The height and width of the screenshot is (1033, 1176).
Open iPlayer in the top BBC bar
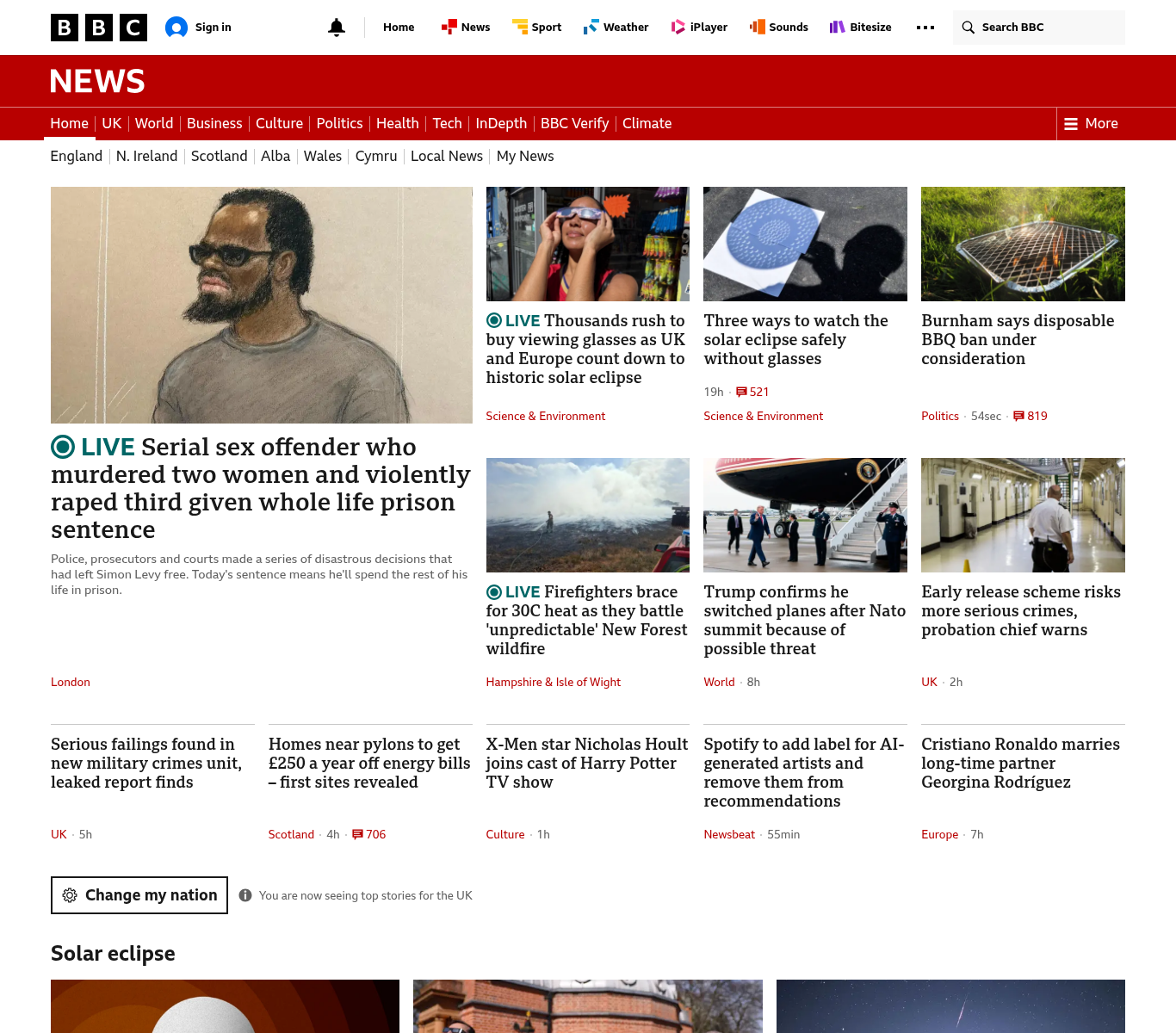click(699, 28)
